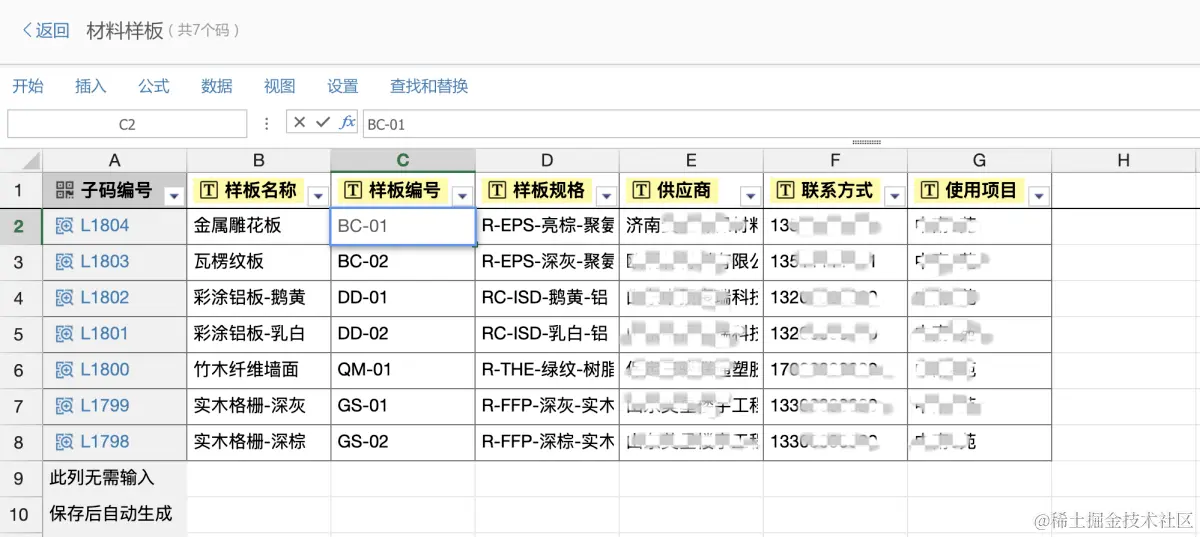Open sub-code link L1799
Screen dimensions: 1200x537
(105, 406)
